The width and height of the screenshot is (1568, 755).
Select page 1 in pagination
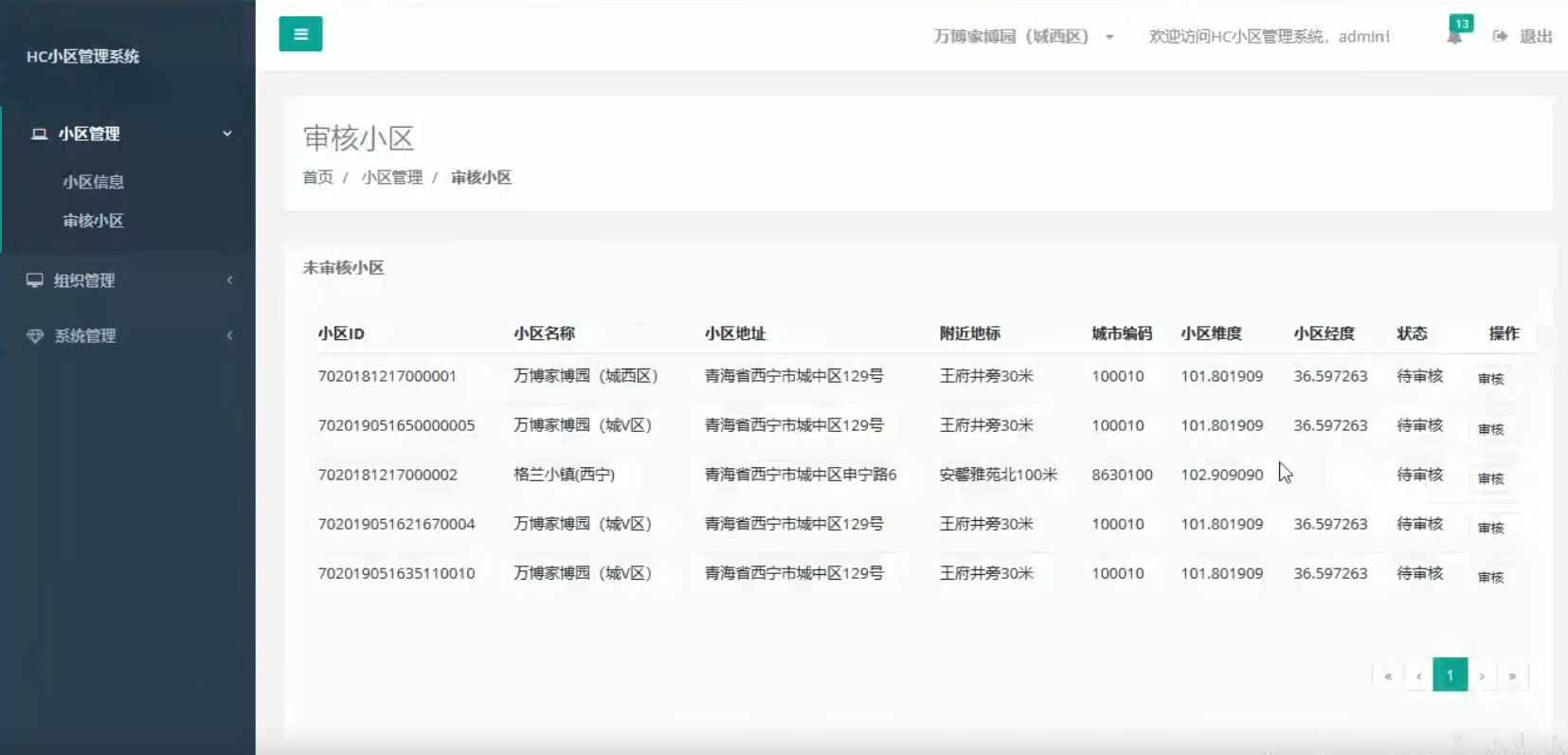coord(1450,675)
